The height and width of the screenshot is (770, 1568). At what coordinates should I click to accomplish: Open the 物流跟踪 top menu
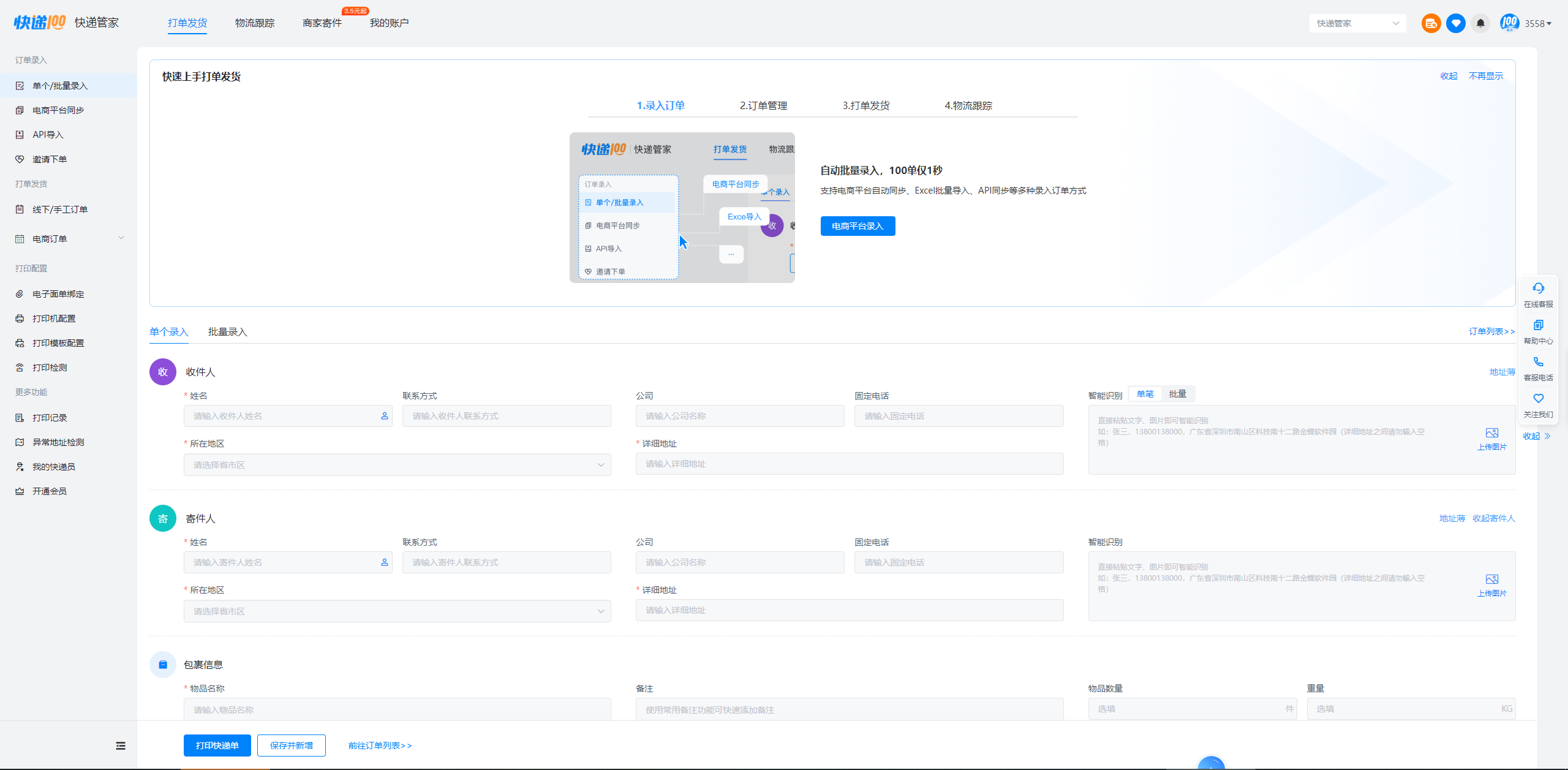tap(255, 23)
